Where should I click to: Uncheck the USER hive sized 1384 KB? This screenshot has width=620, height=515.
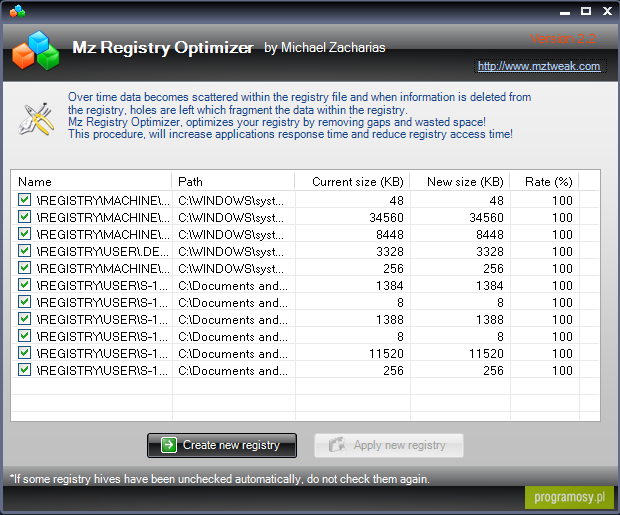25,285
